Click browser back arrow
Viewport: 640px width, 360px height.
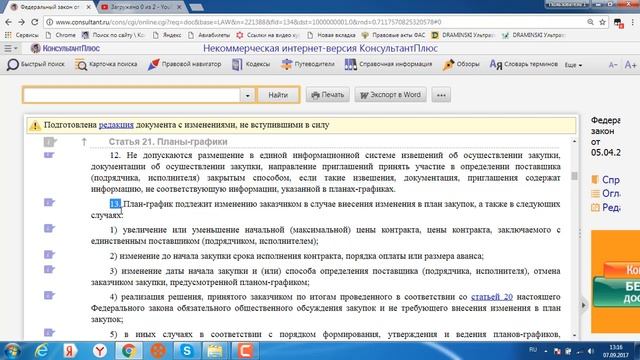pos(9,22)
